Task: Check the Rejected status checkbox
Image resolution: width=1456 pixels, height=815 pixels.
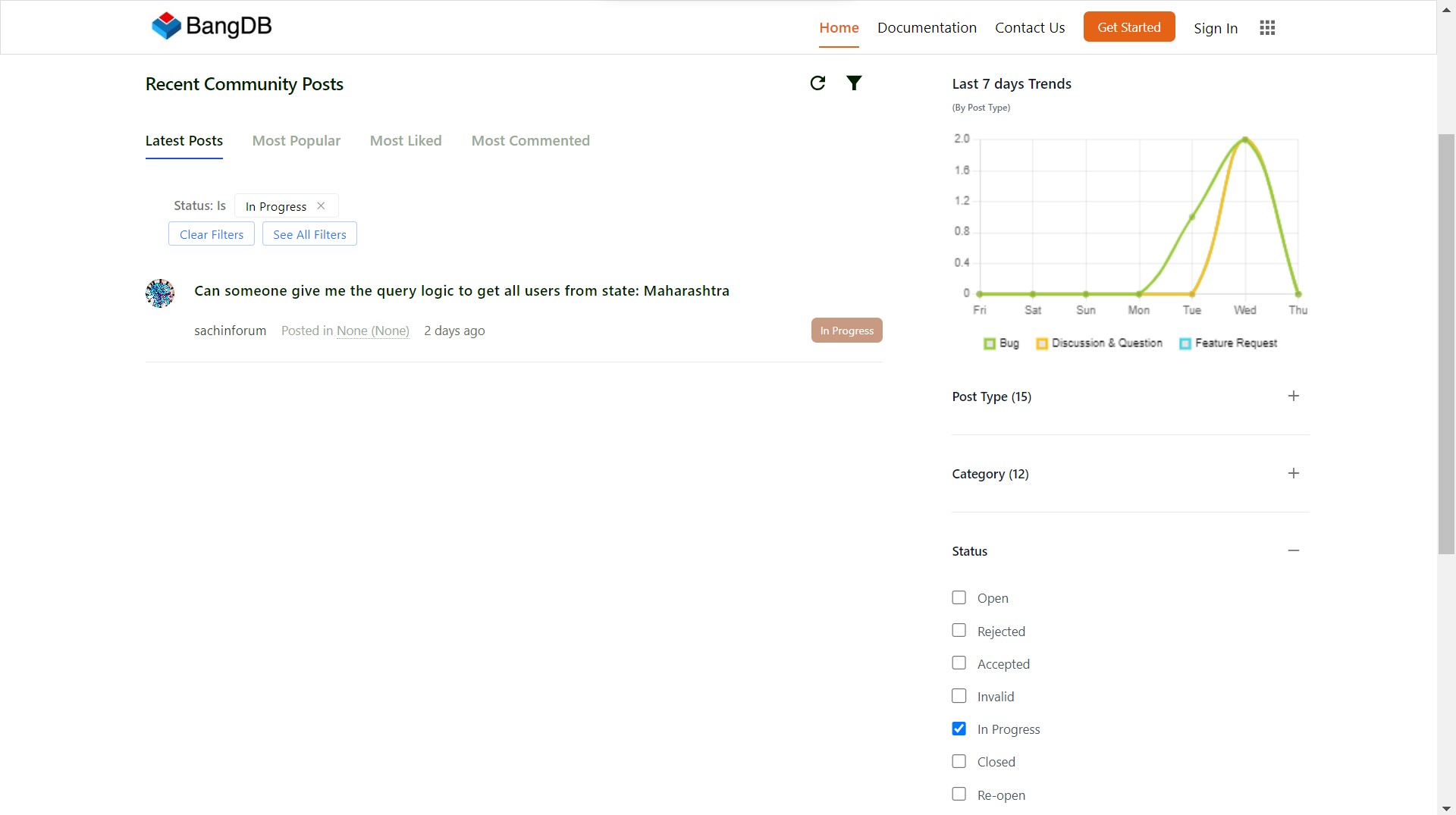Action: [x=959, y=630]
